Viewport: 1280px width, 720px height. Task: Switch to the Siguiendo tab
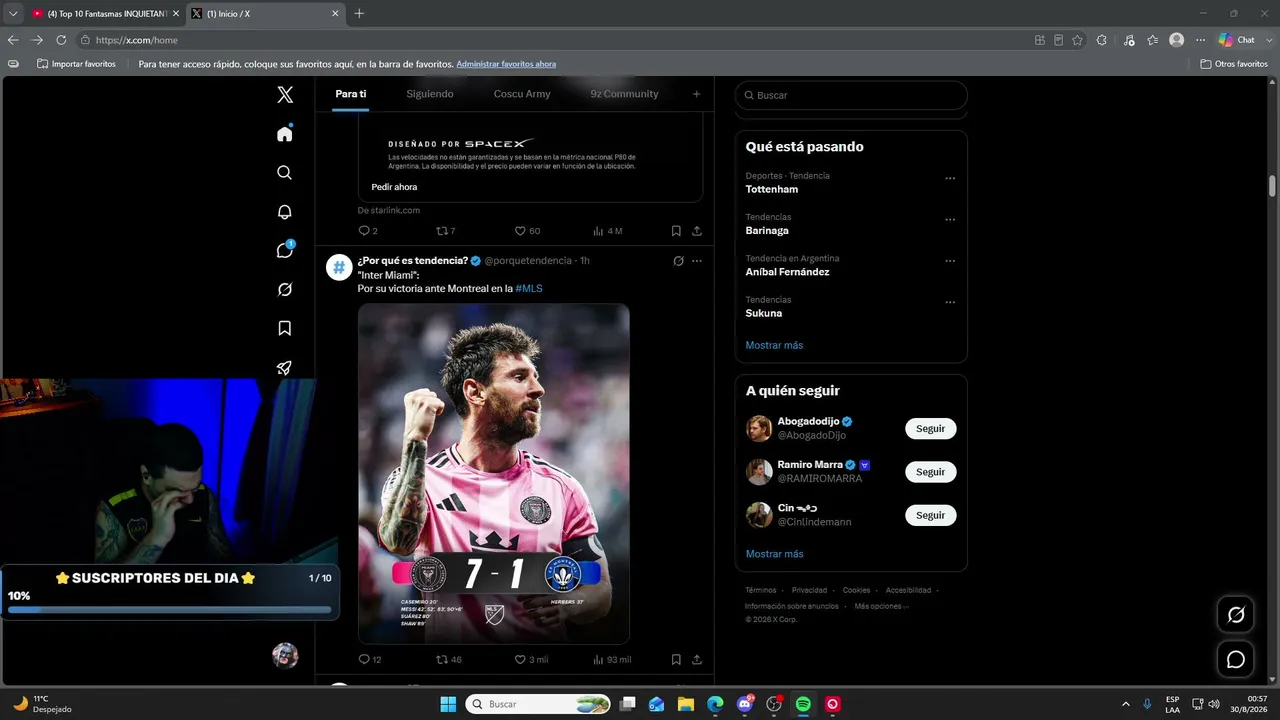click(430, 94)
